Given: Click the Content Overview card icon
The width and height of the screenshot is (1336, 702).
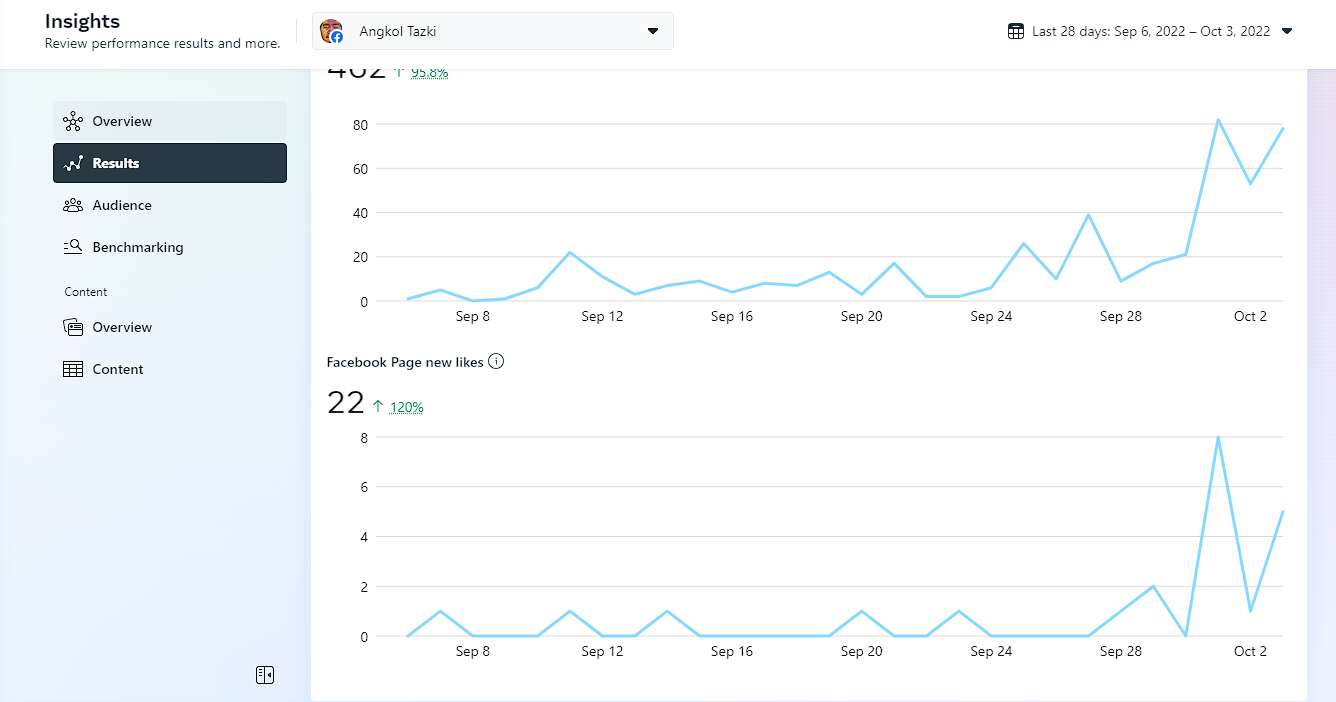Looking at the screenshot, I should (72, 327).
